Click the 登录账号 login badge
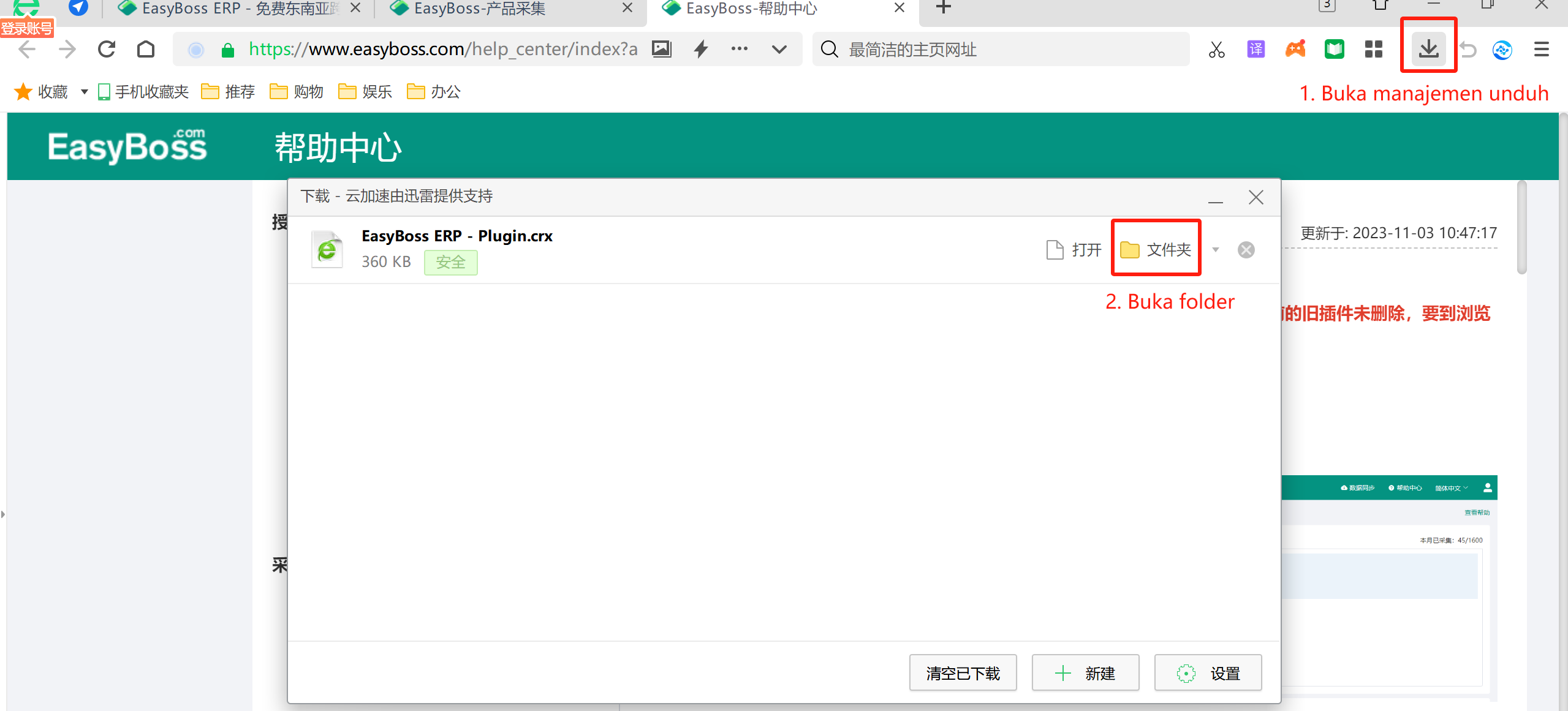The width and height of the screenshot is (1568, 711). click(27, 28)
